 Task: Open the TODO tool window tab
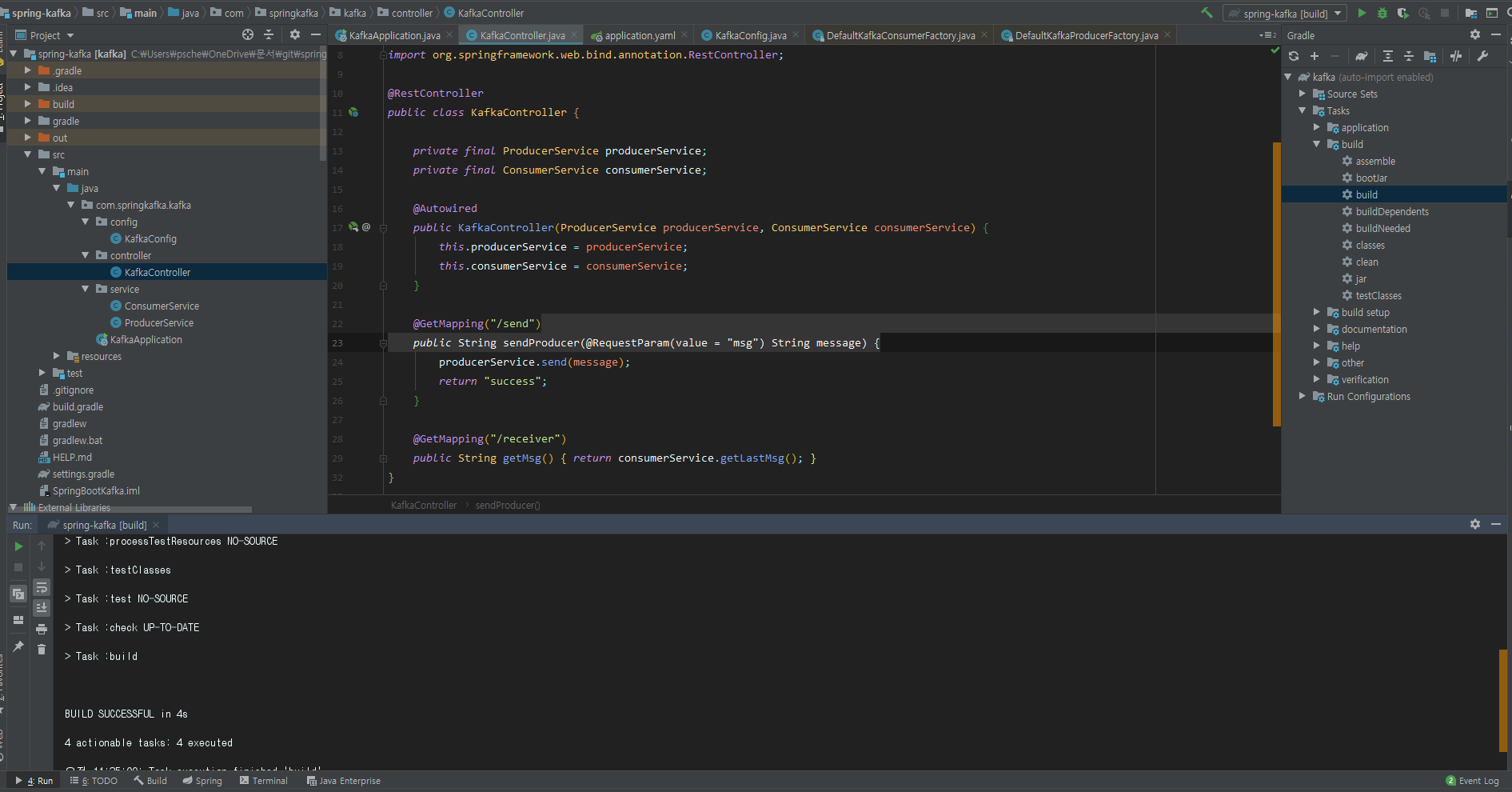pyautogui.click(x=94, y=781)
